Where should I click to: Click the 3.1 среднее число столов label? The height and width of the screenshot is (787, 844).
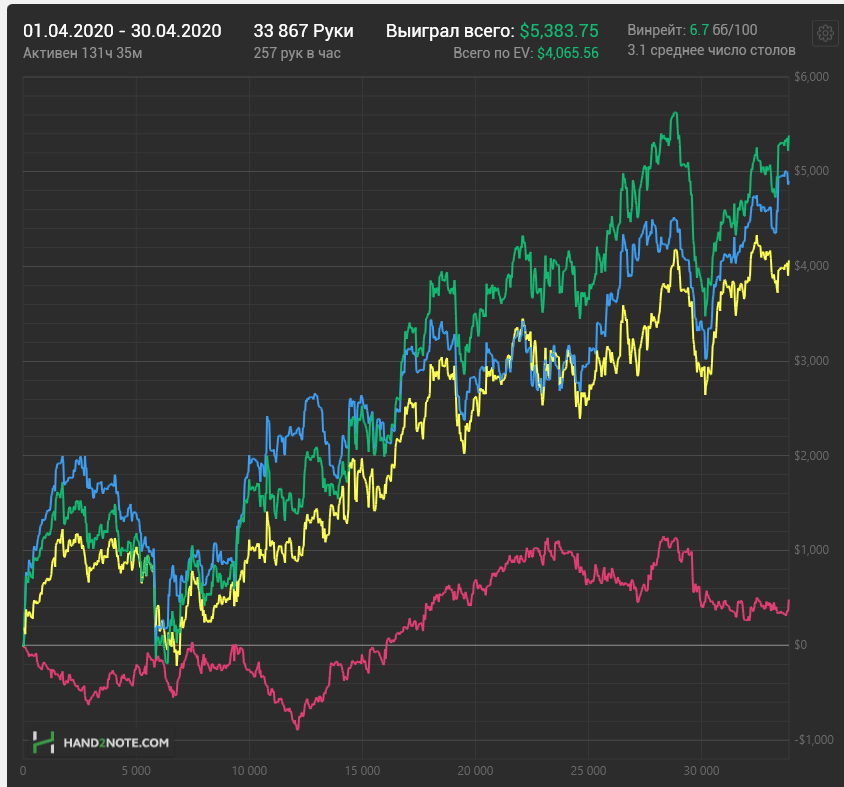coord(711,50)
